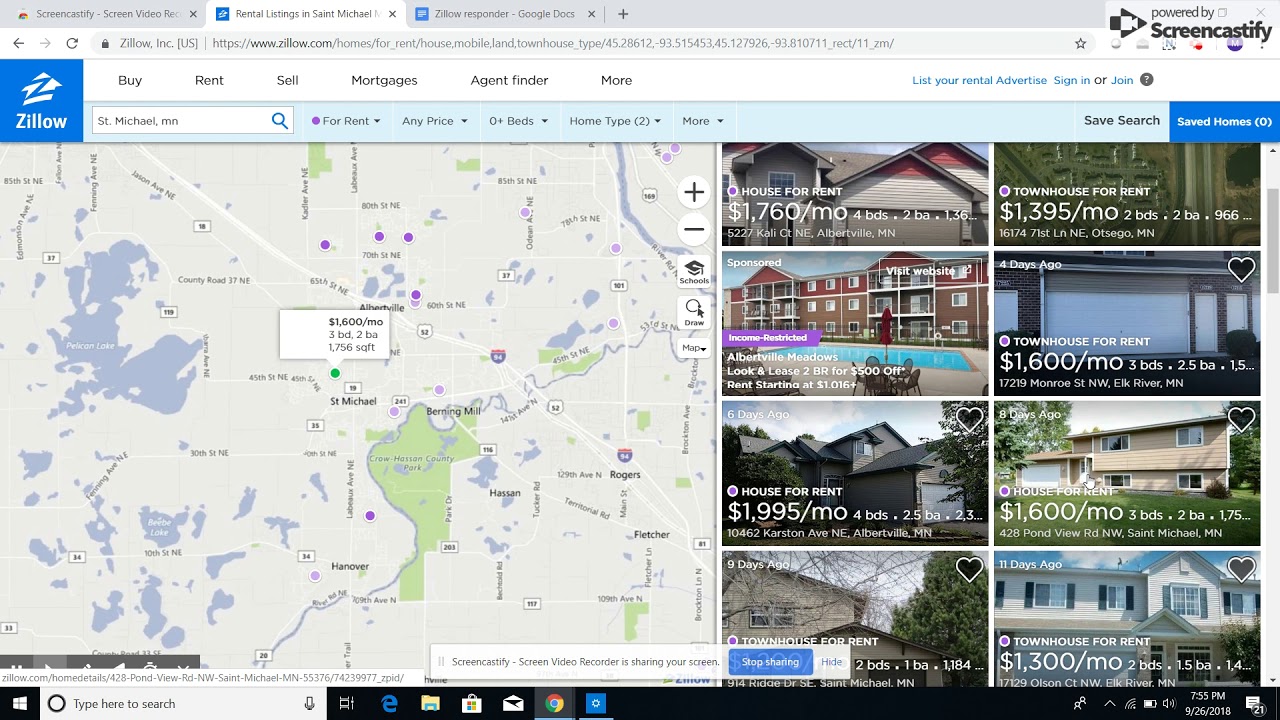
Task: Save 428 Pond View Rd NW listing heart
Action: coord(1241,420)
